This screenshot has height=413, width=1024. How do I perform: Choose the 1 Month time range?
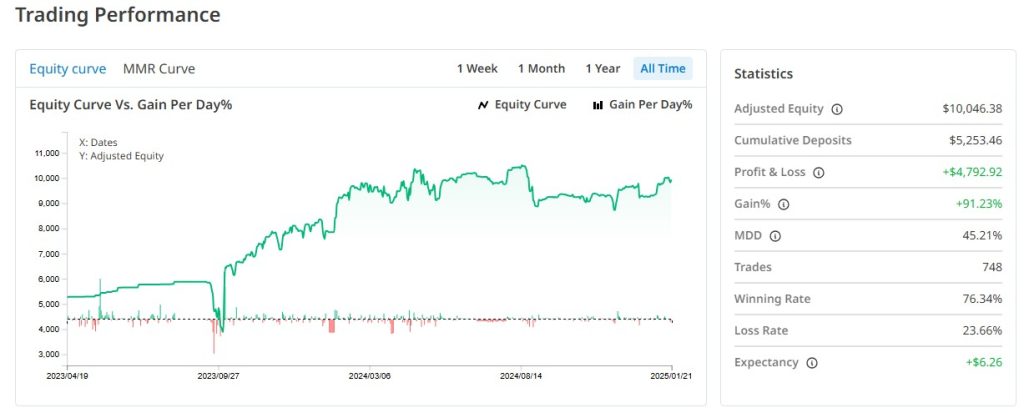pyautogui.click(x=541, y=69)
